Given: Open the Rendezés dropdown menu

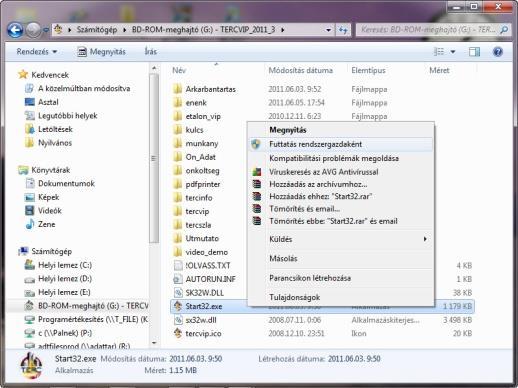Looking at the screenshot, I should pyautogui.click(x=37, y=52).
